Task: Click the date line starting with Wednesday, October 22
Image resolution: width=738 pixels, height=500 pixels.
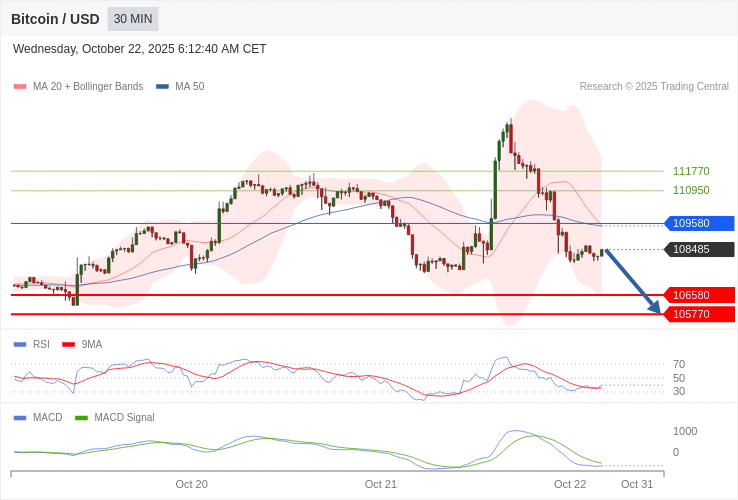Action: [x=139, y=49]
